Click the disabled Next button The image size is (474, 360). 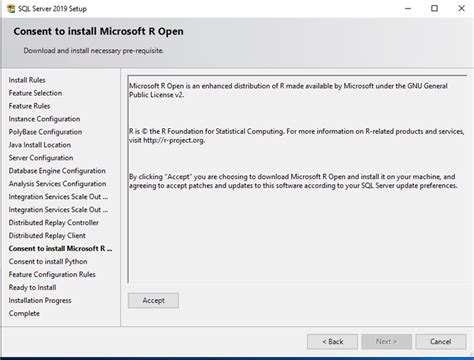(x=386, y=342)
